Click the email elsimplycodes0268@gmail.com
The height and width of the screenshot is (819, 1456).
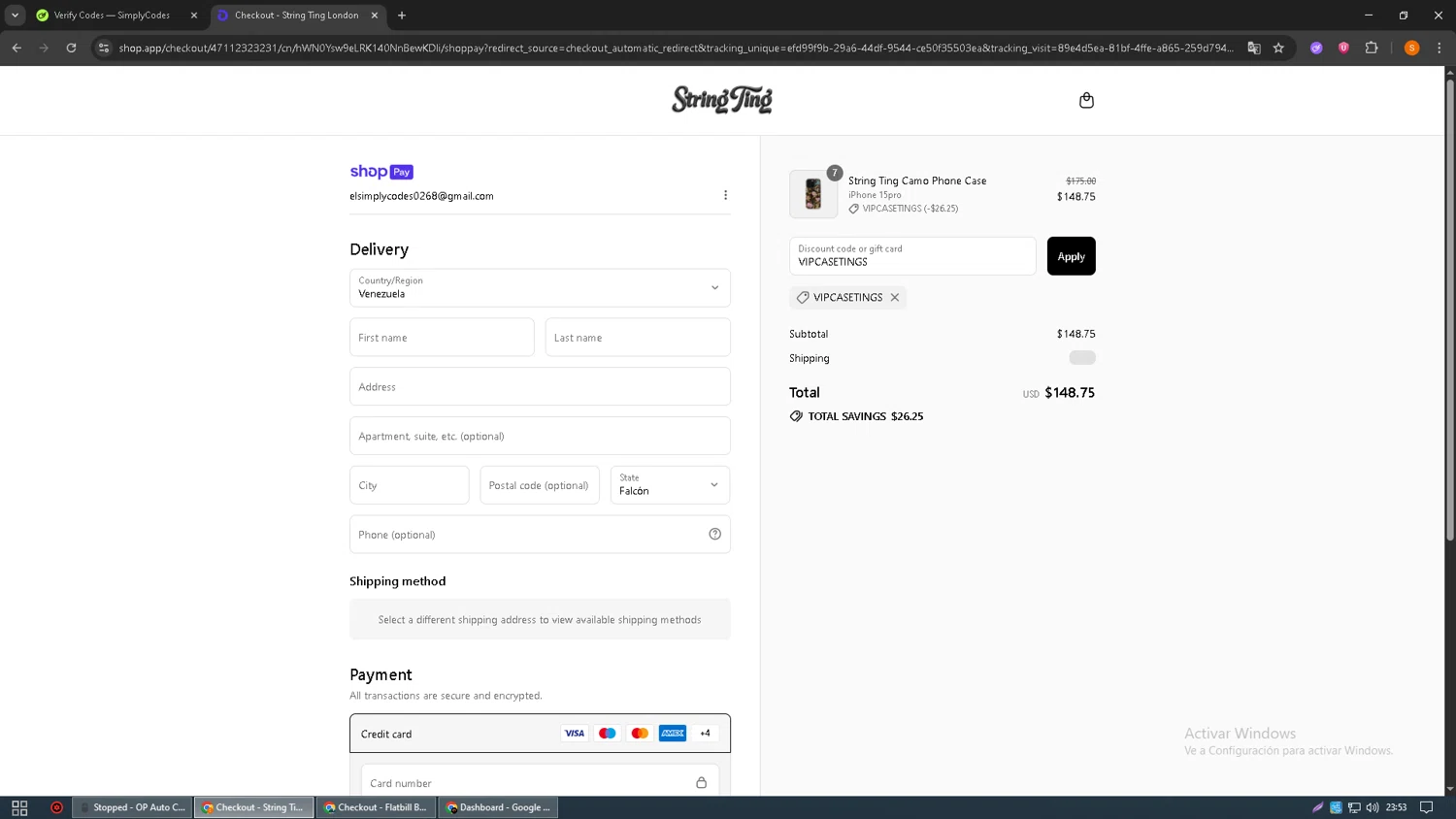(x=421, y=196)
